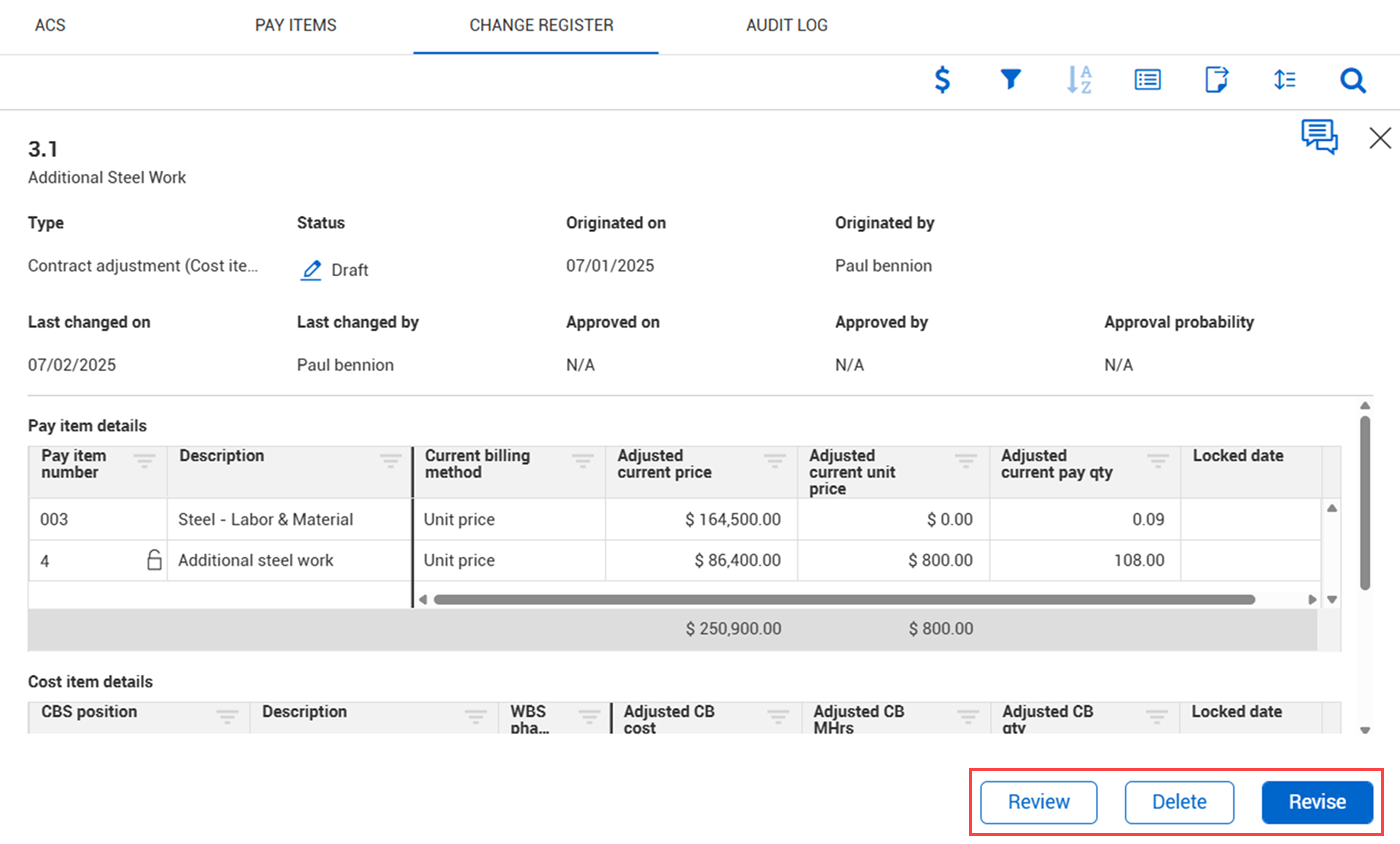The image size is (1400, 844).
Task: Click the export document icon
Action: pyautogui.click(x=1216, y=80)
